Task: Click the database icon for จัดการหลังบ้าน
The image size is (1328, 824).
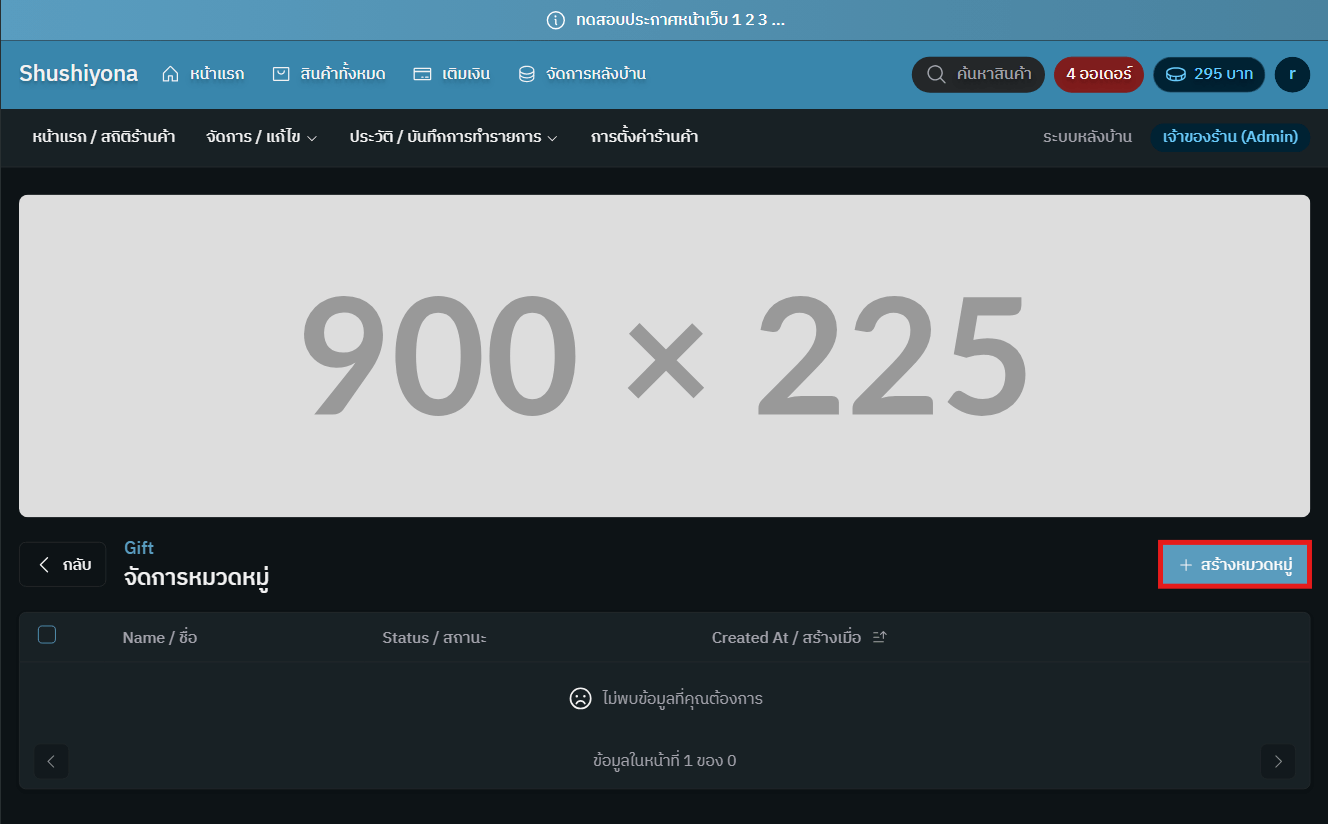Action: (526, 74)
